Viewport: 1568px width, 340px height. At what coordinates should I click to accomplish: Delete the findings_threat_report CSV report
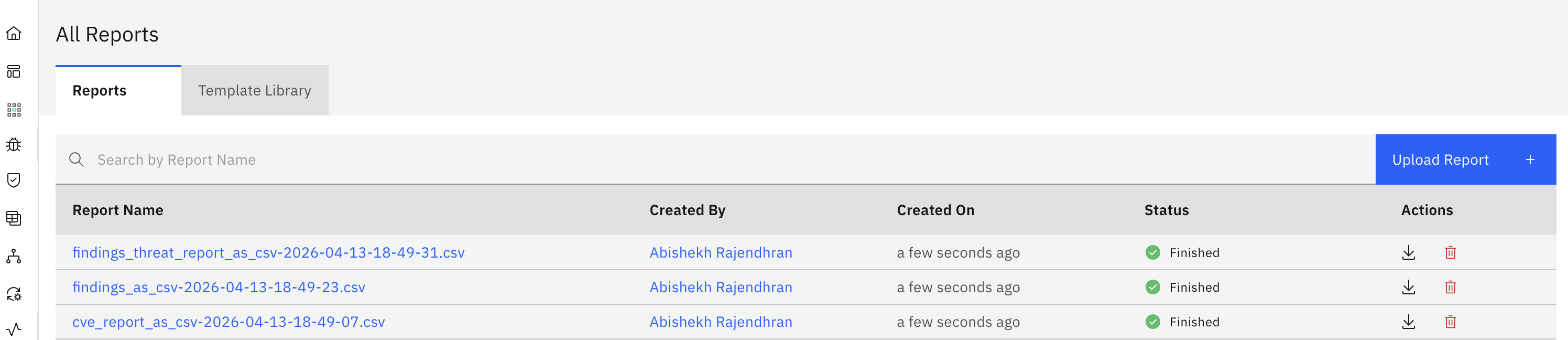1450,252
